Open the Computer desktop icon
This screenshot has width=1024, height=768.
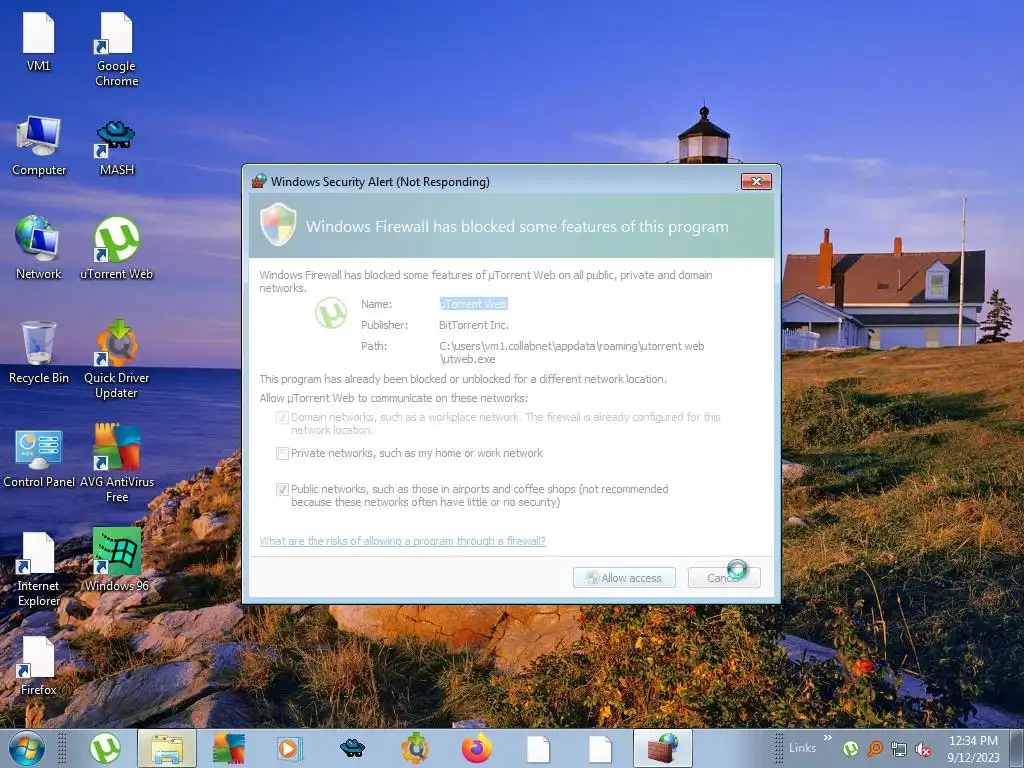39,146
